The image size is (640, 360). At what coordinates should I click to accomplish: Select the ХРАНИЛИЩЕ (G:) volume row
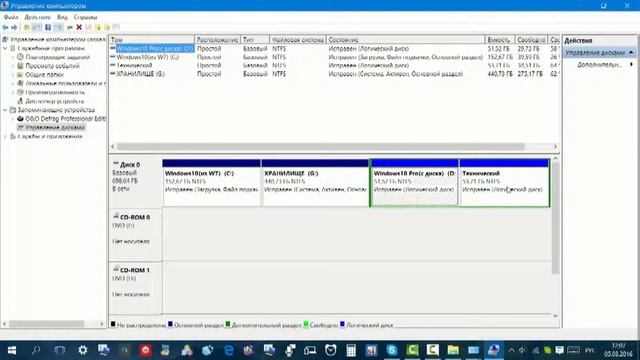[x=334, y=74]
